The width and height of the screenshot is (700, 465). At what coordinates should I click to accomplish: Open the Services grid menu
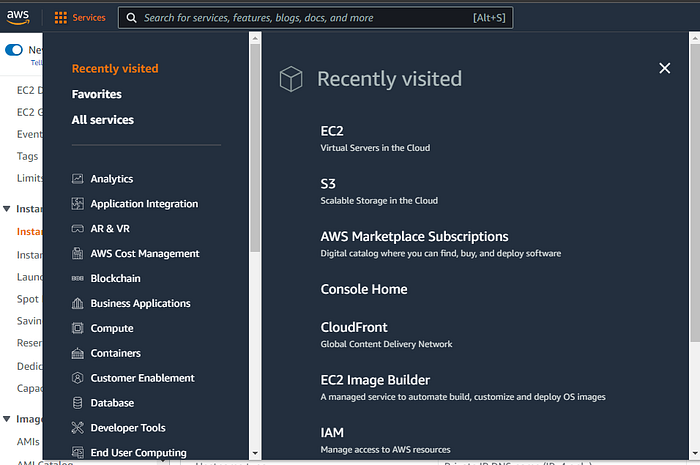click(80, 17)
